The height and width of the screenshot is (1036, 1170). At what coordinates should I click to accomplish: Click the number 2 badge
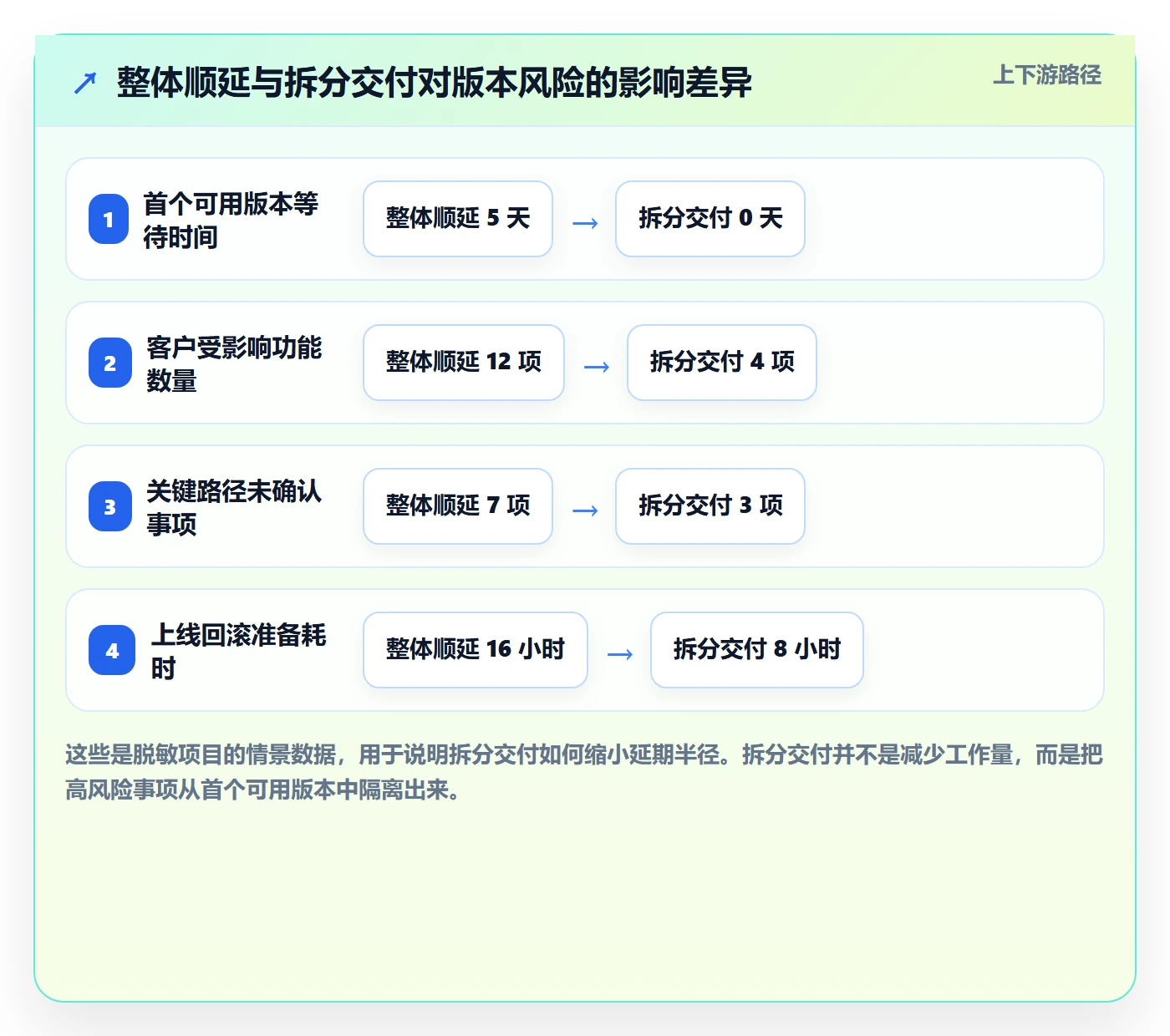tap(110, 363)
